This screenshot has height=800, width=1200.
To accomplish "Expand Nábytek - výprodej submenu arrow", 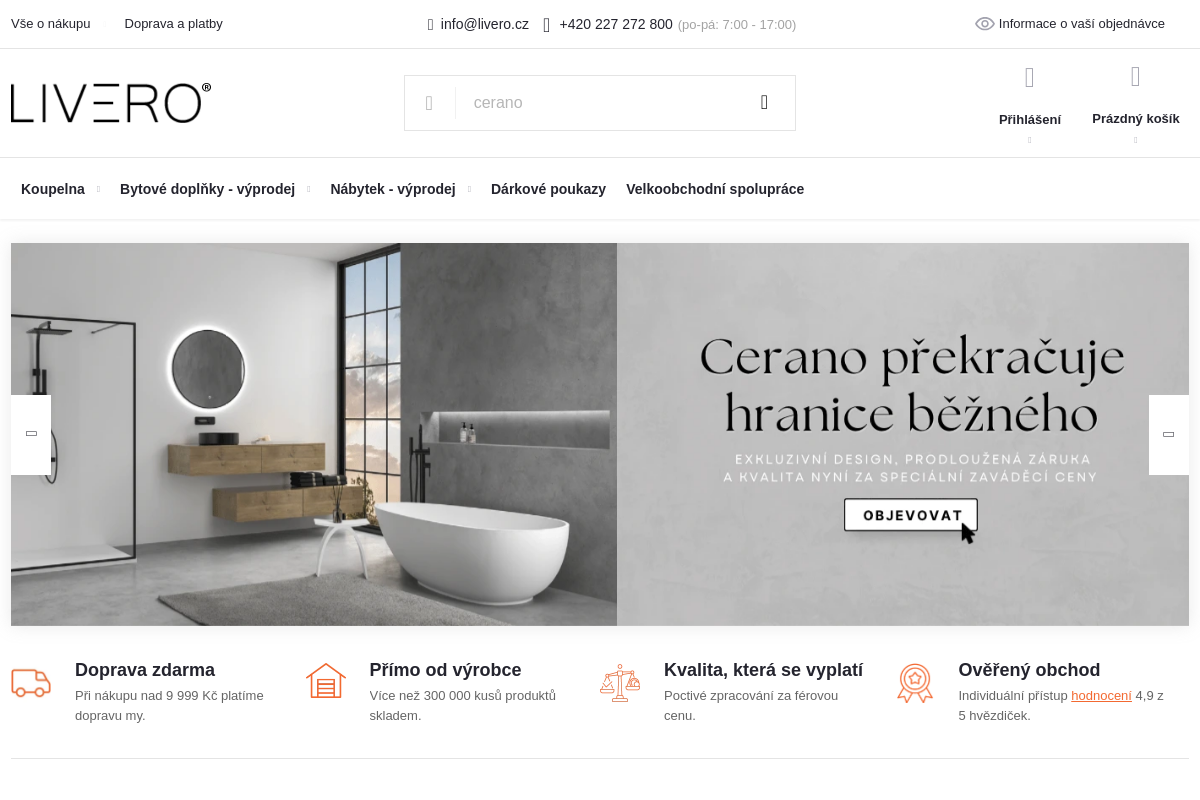I will point(469,189).
